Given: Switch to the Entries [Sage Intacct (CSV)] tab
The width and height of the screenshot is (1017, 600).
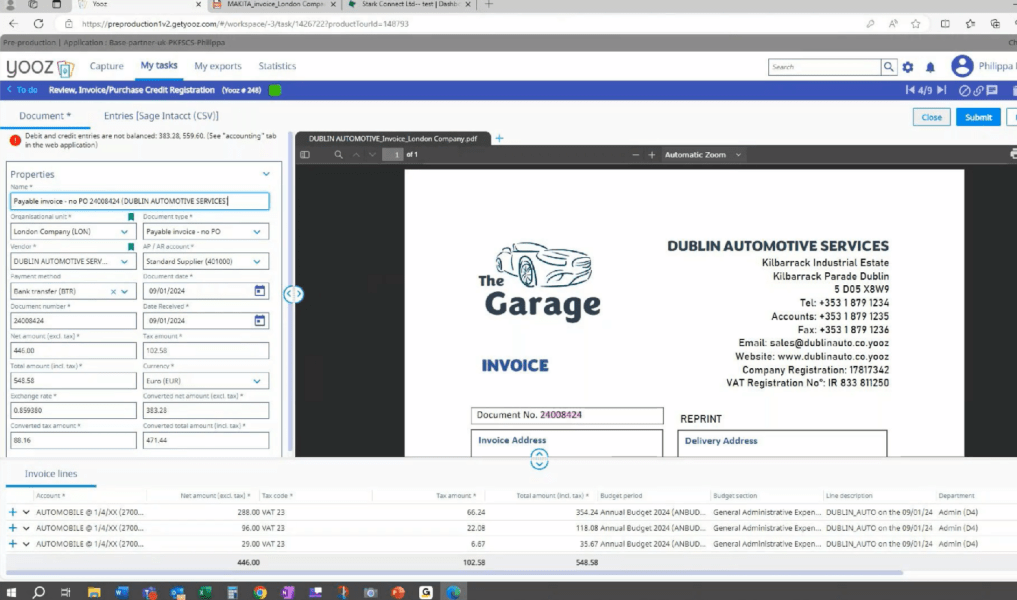Looking at the screenshot, I should pyautogui.click(x=162, y=115).
